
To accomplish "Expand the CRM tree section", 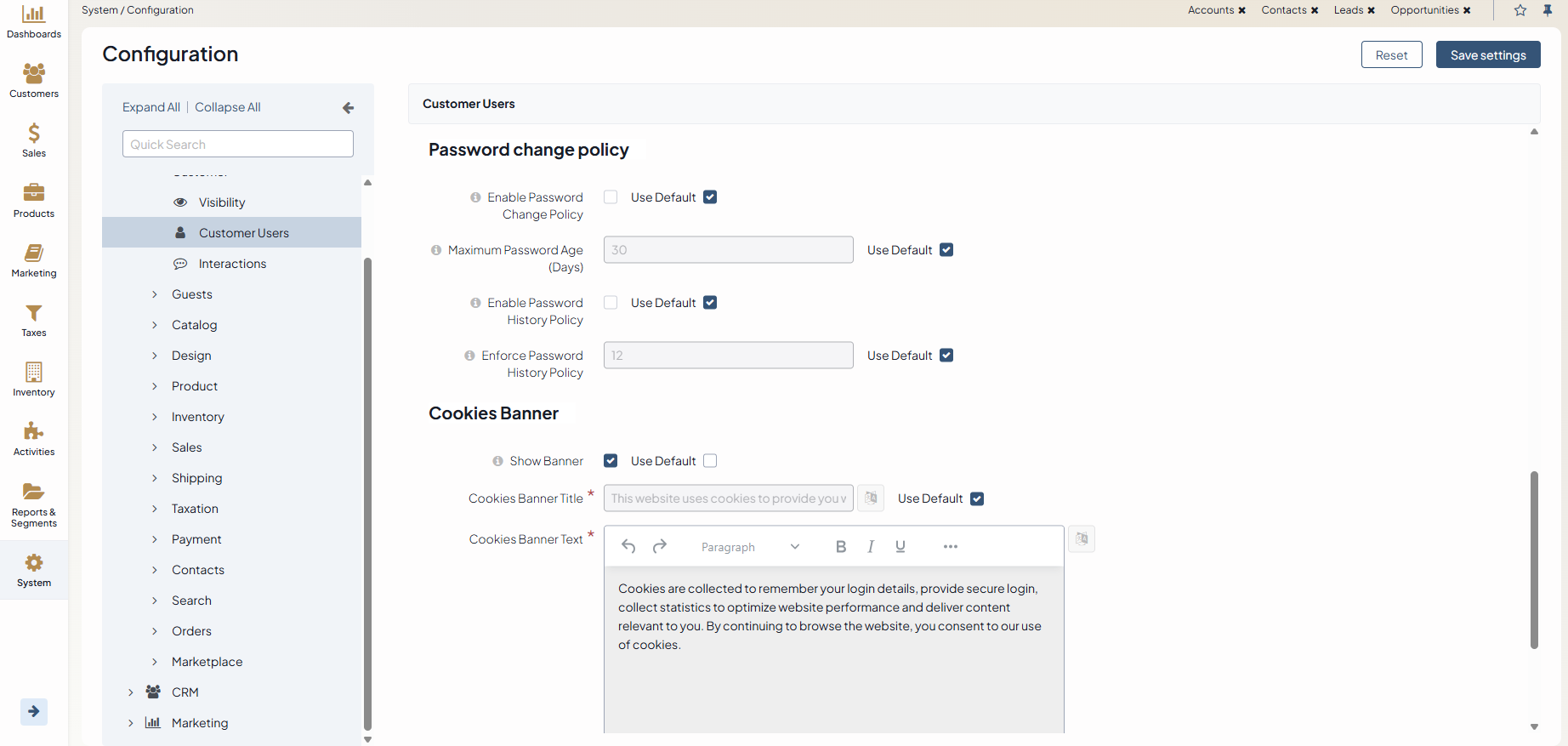I will click(131, 692).
